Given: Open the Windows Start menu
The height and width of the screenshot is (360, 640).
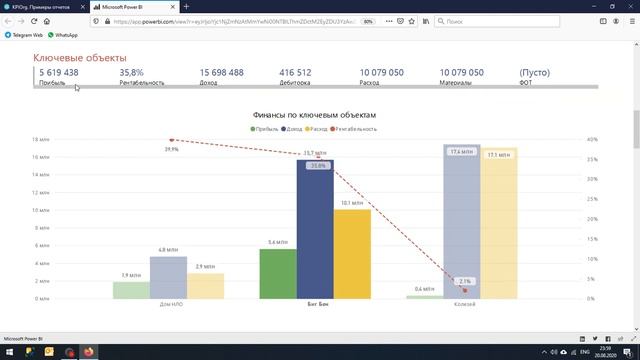Looking at the screenshot, I should (9, 352).
